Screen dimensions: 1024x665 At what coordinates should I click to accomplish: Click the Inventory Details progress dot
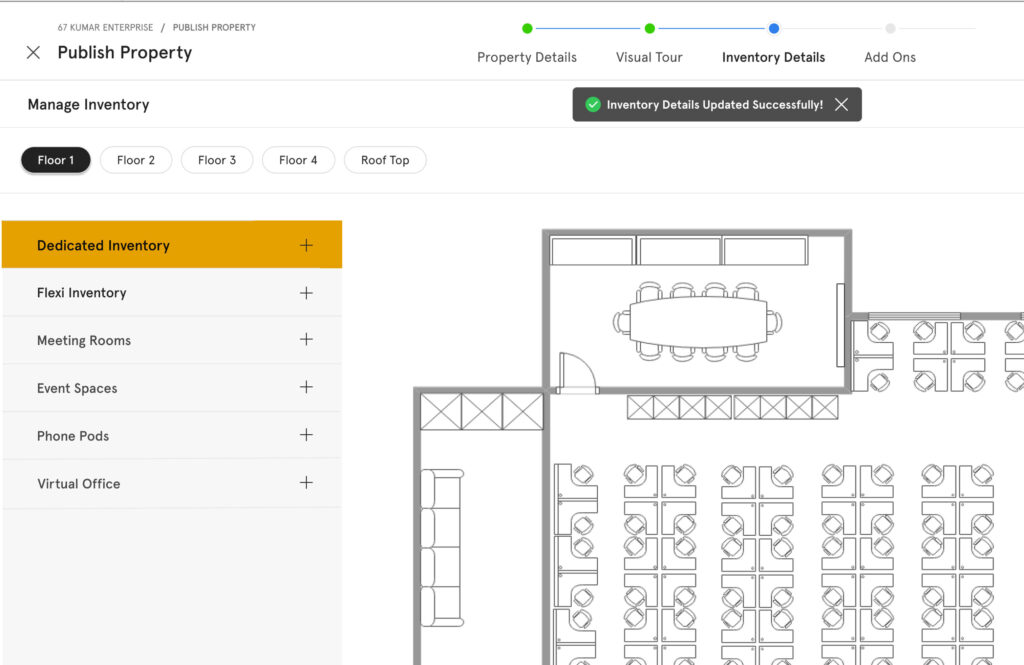[x=774, y=29]
